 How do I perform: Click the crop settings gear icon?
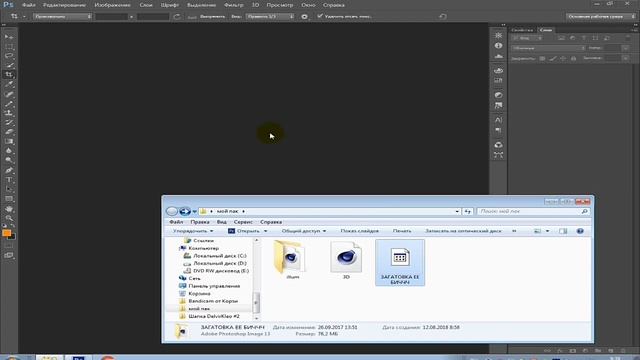click(304, 17)
